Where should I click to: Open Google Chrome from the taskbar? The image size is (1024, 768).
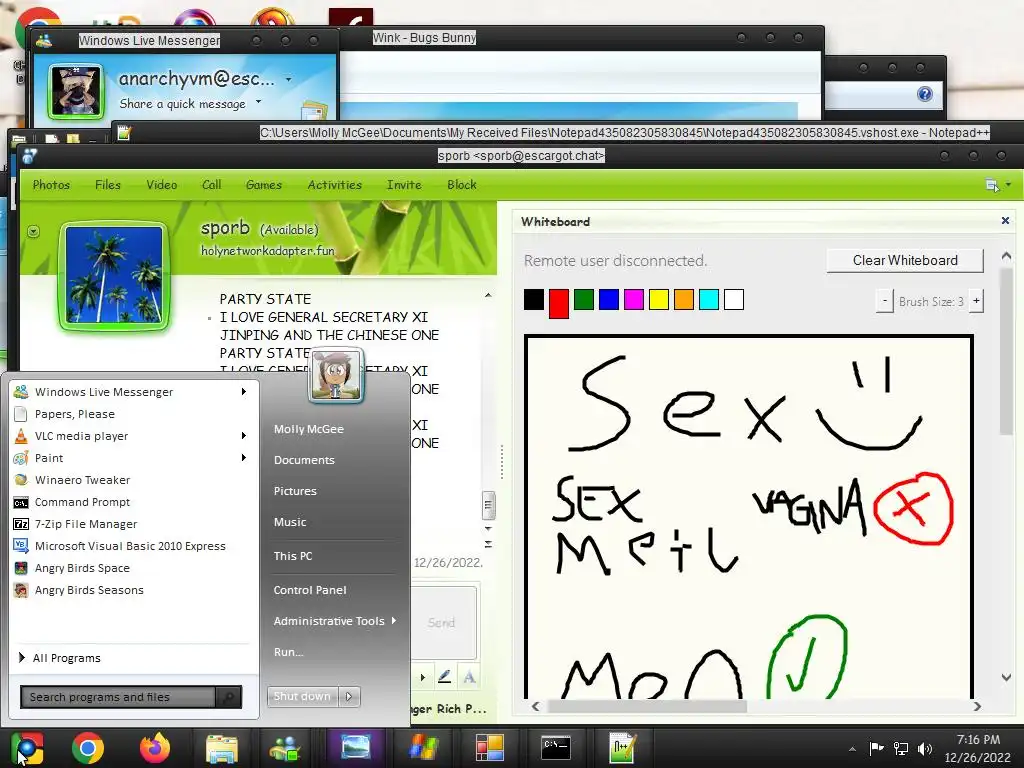click(x=88, y=748)
